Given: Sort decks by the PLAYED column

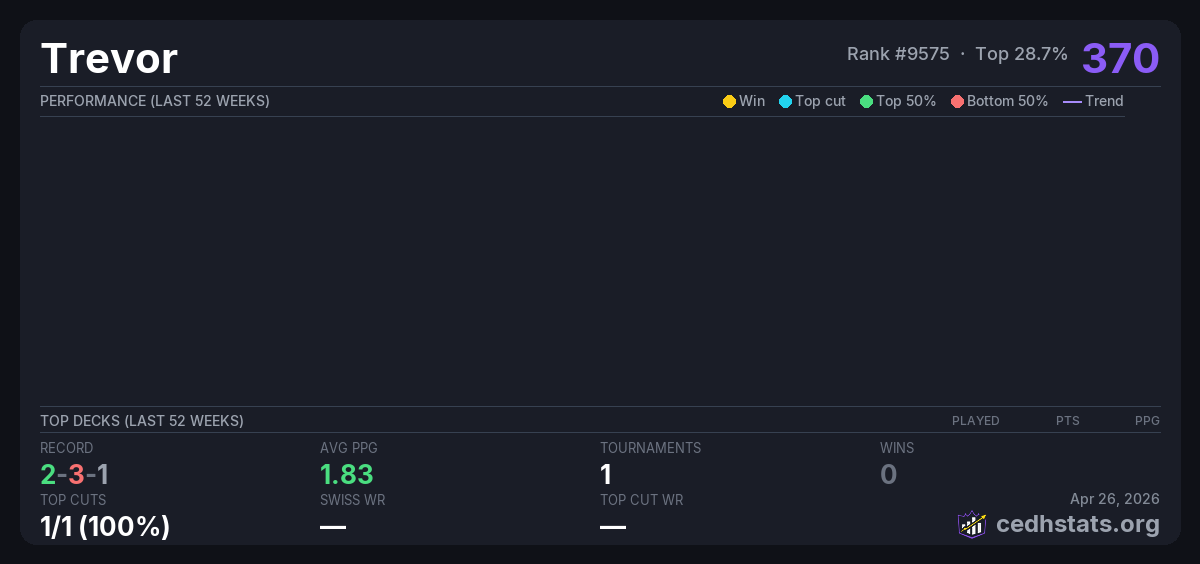Looking at the screenshot, I should (x=975, y=421).
